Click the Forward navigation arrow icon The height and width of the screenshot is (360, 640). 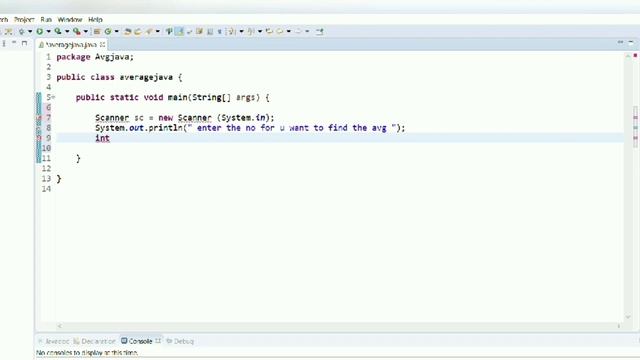coord(298,31)
